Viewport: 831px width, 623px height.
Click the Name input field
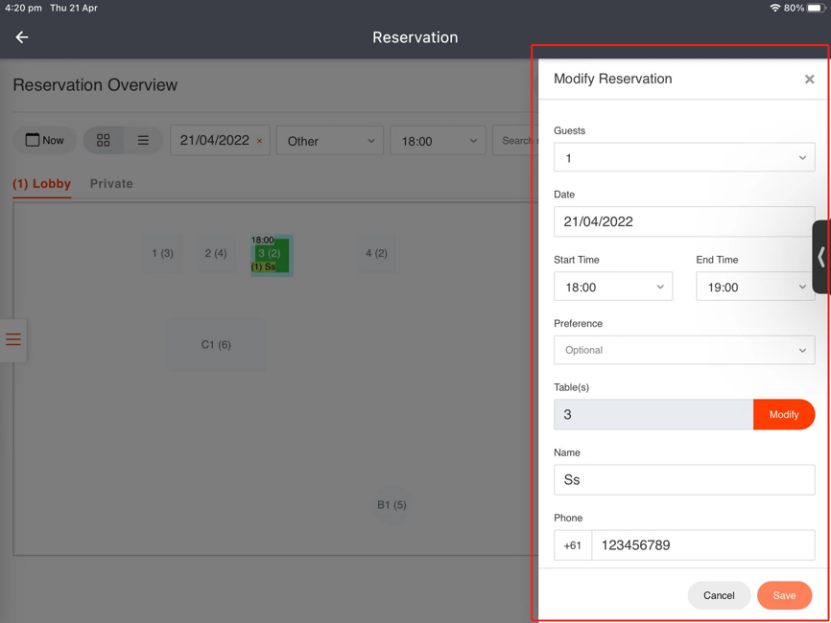pyautogui.click(x=684, y=480)
